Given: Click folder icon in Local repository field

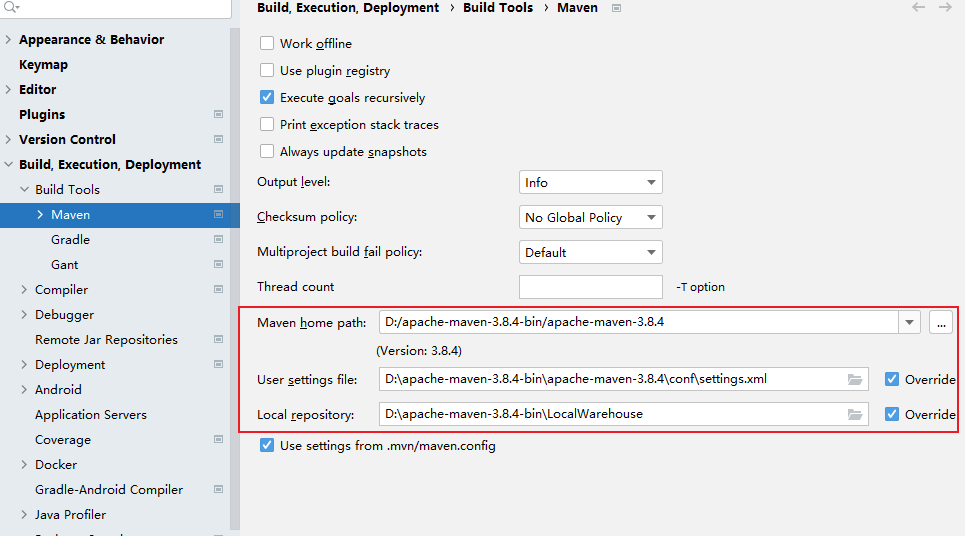Looking at the screenshot, I should [854, 414].
